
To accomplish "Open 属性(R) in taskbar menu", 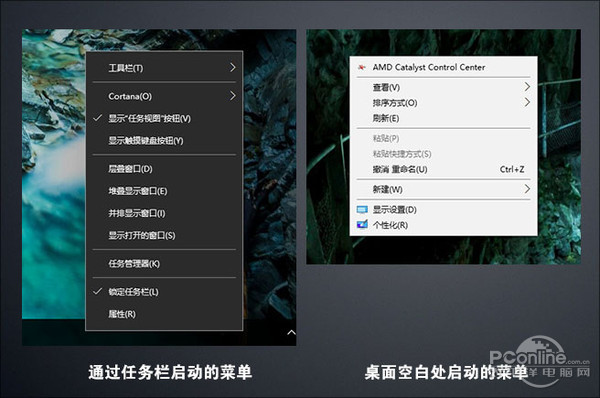I will pyautogui.click(x=164, y=314).
